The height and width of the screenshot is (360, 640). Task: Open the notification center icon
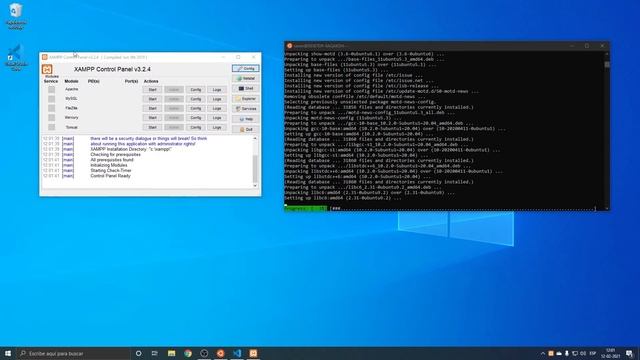pyautogui.click(x=629, y=353)
